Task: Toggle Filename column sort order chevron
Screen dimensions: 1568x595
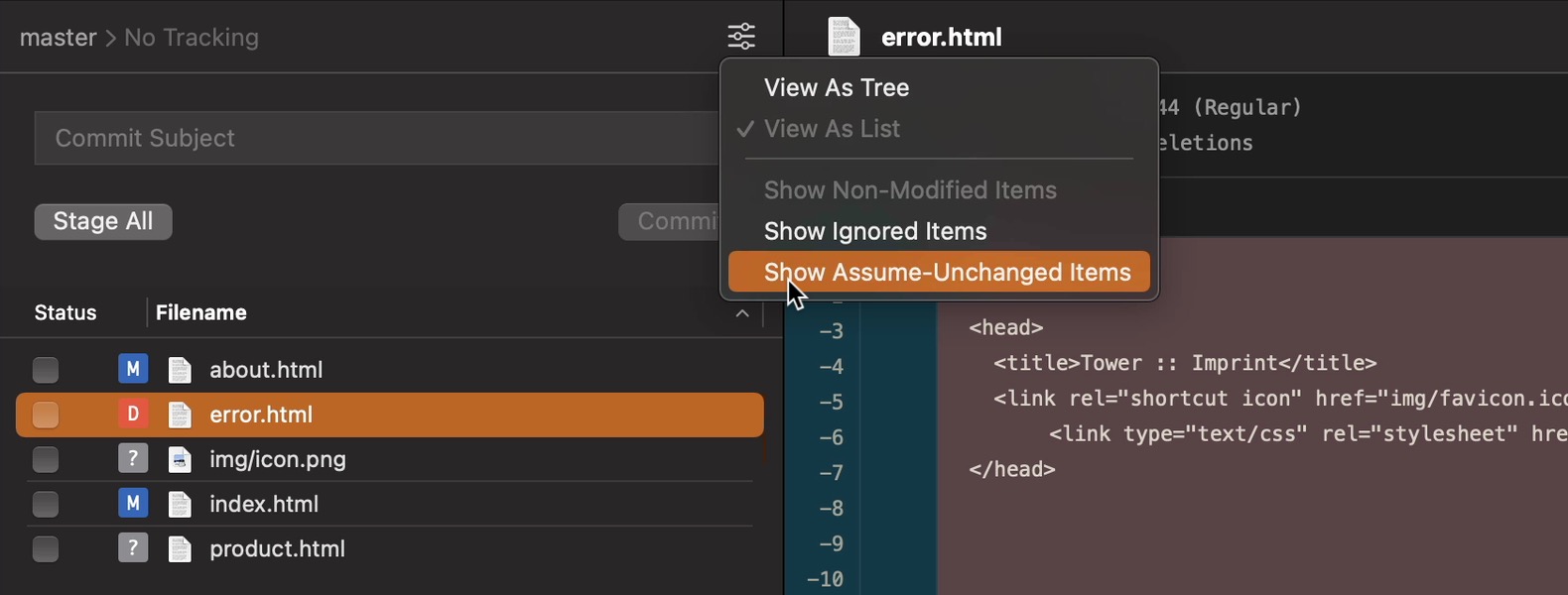Action: click(741, 313)
